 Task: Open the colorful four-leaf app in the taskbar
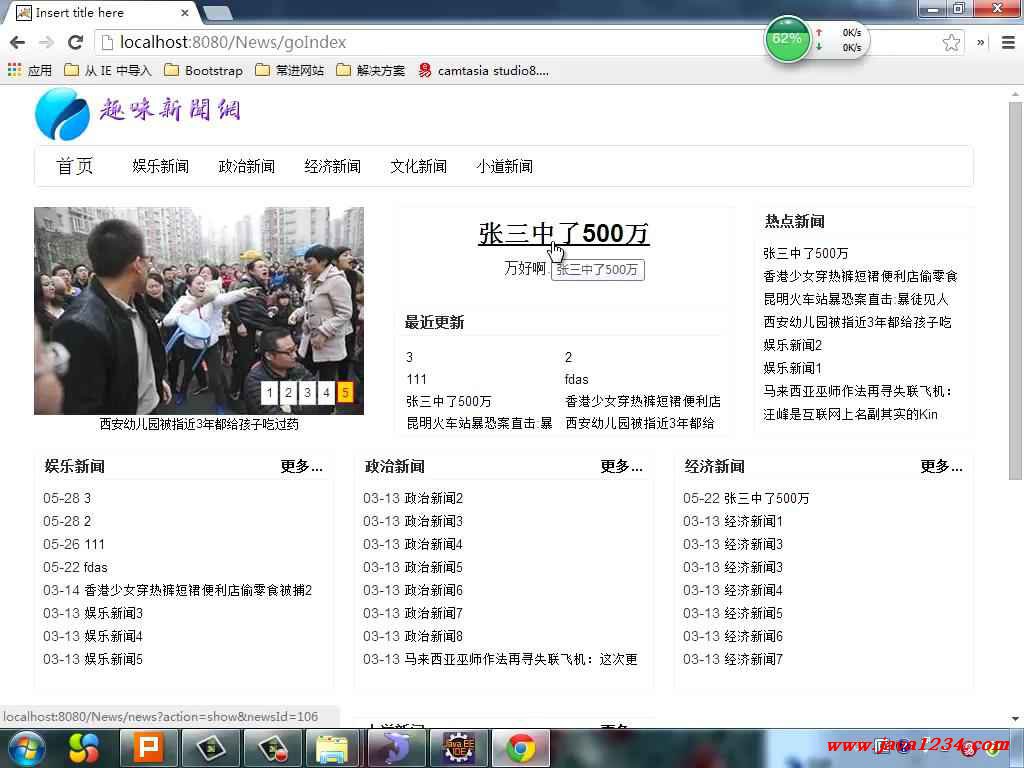click(x=84, y=748)
